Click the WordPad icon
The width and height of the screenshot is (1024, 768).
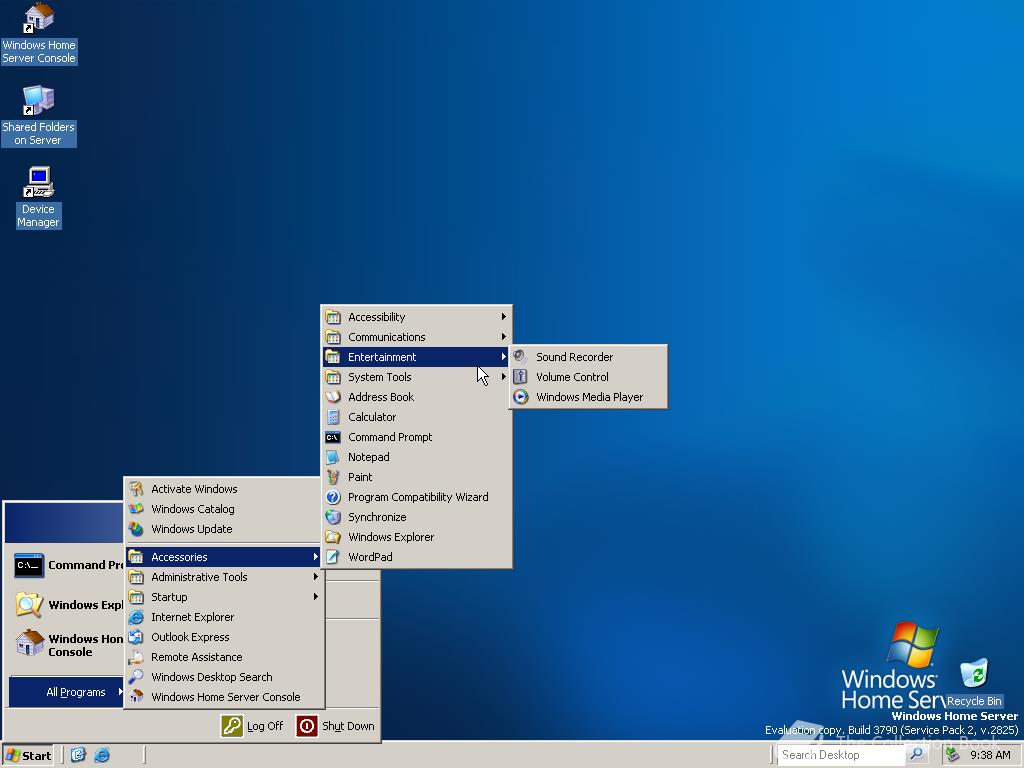[x=333, y=557]
